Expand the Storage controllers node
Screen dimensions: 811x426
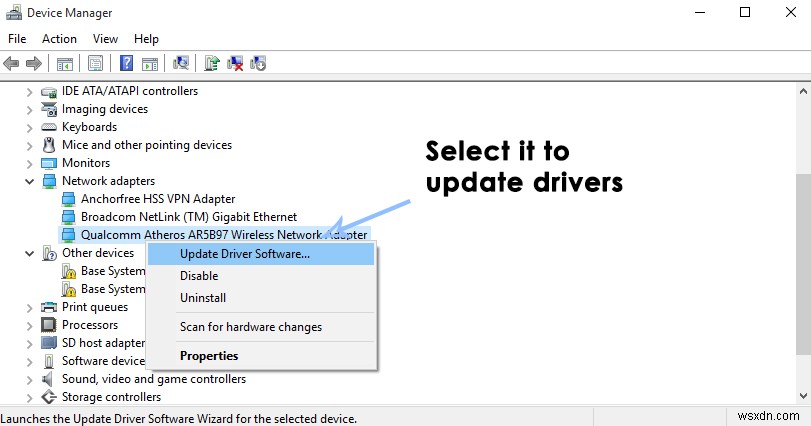coord(29,398)
